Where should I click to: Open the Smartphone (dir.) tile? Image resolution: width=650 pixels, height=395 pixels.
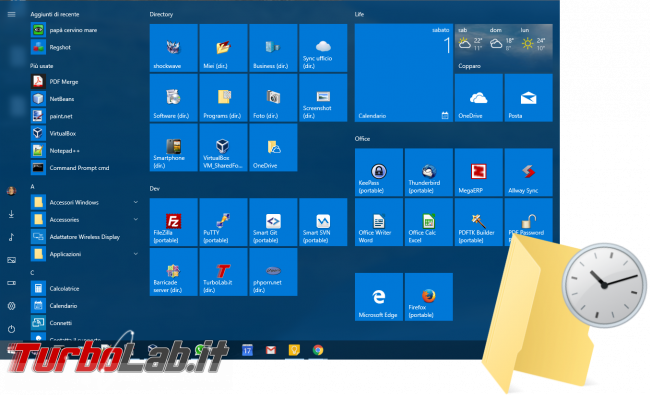(x=173, y=148)
